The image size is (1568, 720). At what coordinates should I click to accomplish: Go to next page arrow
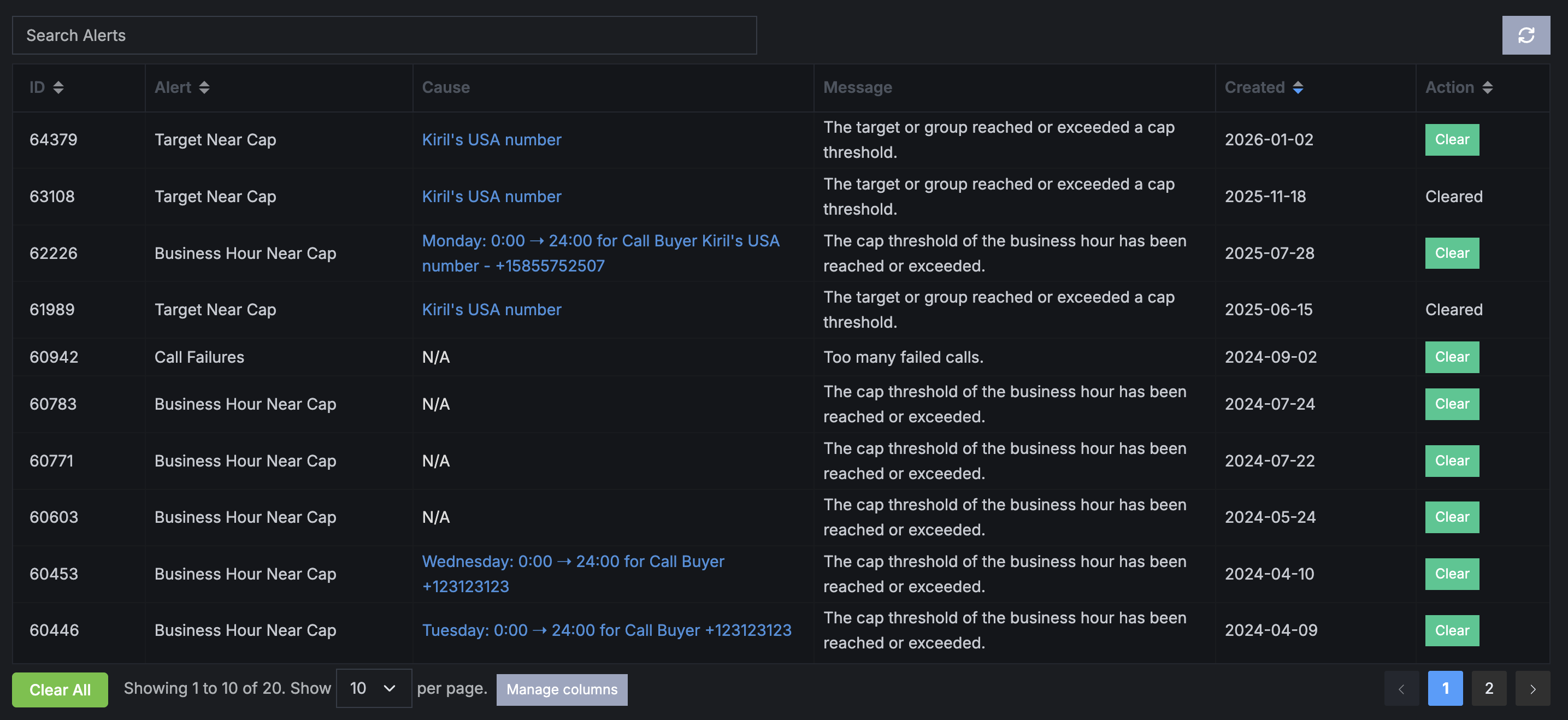1532,688
